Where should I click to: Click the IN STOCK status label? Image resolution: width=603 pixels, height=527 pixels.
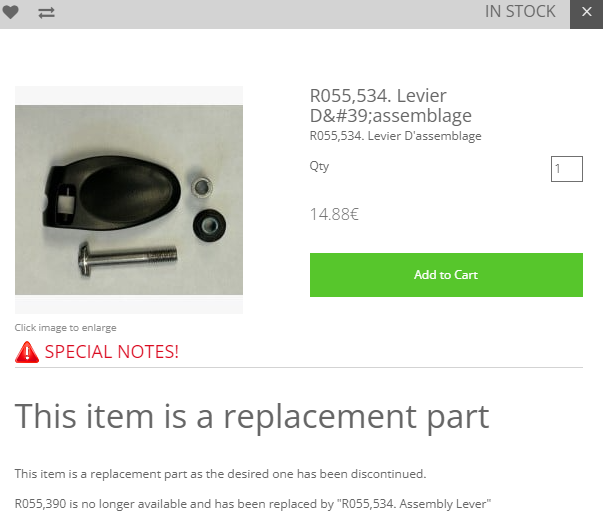pyautogui.click(x=520, y=12)
